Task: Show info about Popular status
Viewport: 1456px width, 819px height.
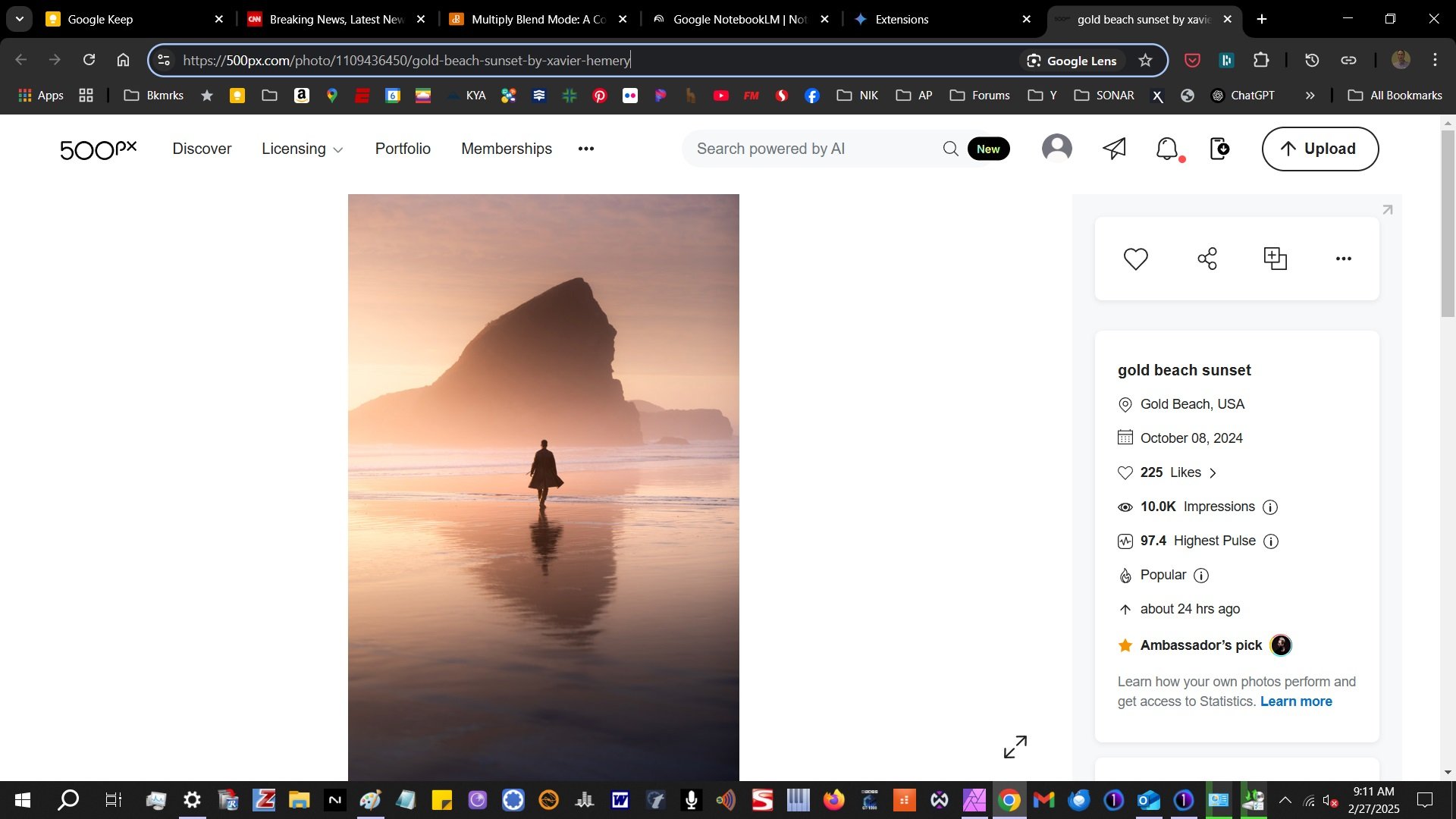Action: pyautogui.click(x=1201, y=576)
